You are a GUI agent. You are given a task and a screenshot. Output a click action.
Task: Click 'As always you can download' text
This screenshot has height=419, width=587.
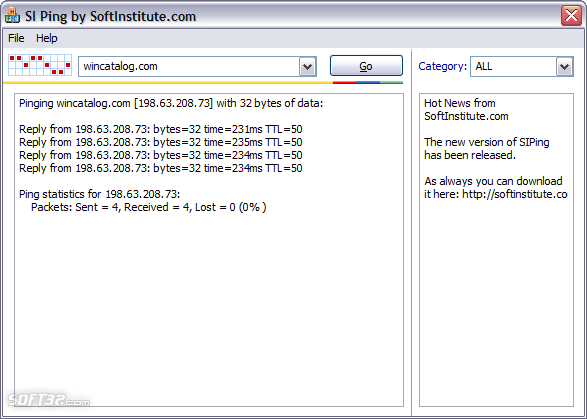point(493,181)
